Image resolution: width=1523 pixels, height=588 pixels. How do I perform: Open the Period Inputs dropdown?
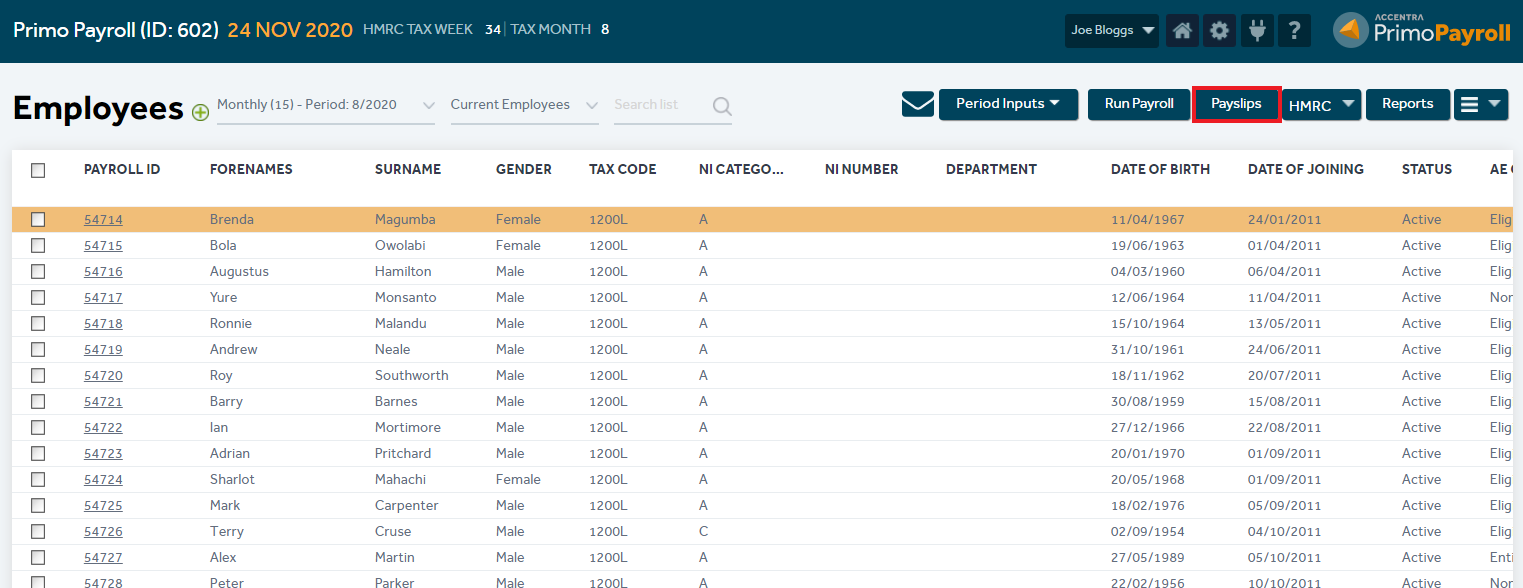(1008, 103)
